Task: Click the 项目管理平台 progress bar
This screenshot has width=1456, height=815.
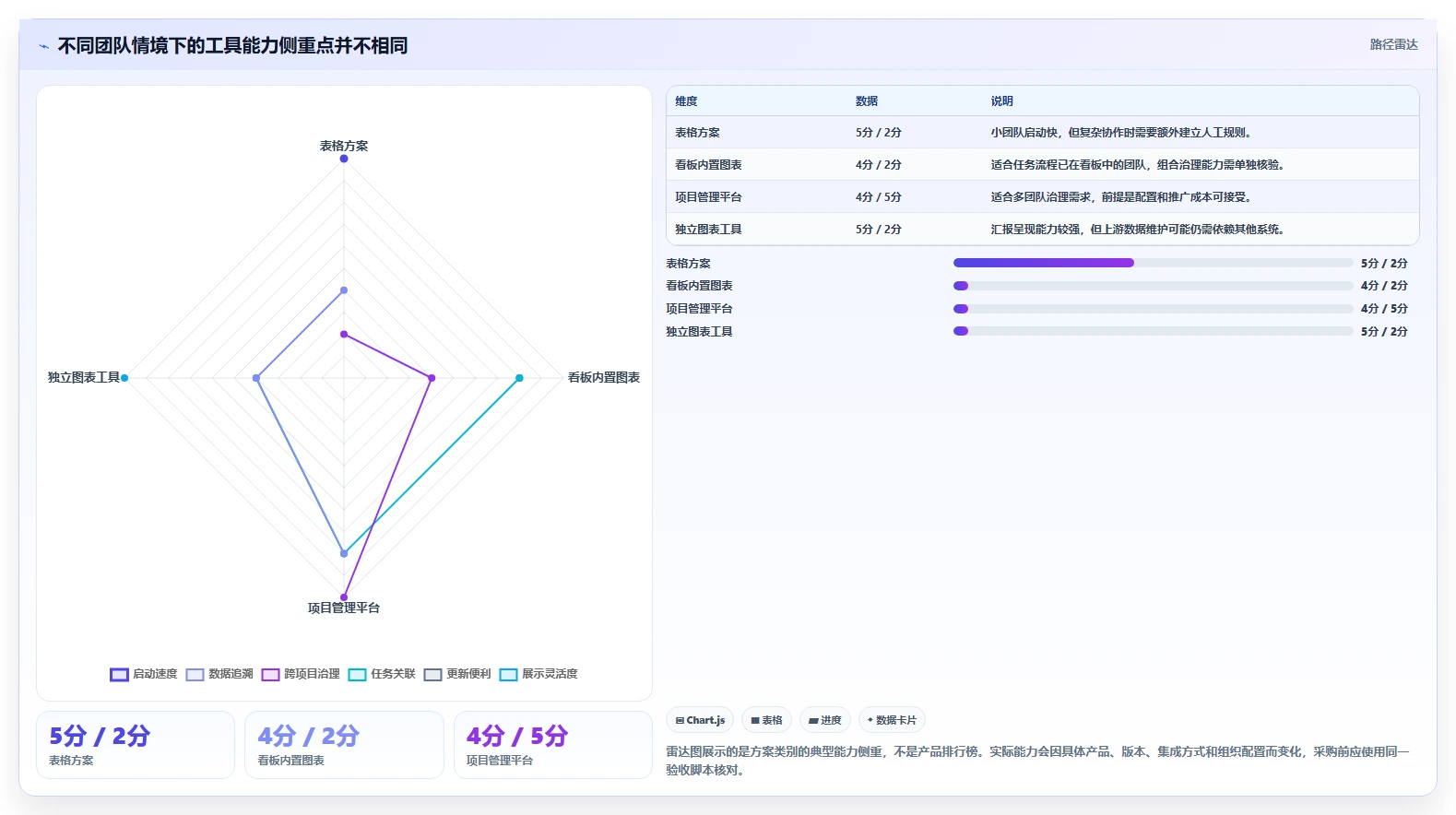Action: point(1153,309)
